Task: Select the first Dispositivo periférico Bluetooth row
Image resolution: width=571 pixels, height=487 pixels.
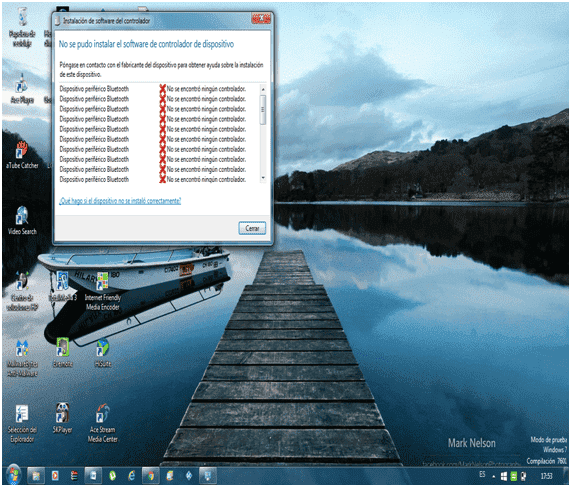Action: pyautogui.click(x=158, y=89)
